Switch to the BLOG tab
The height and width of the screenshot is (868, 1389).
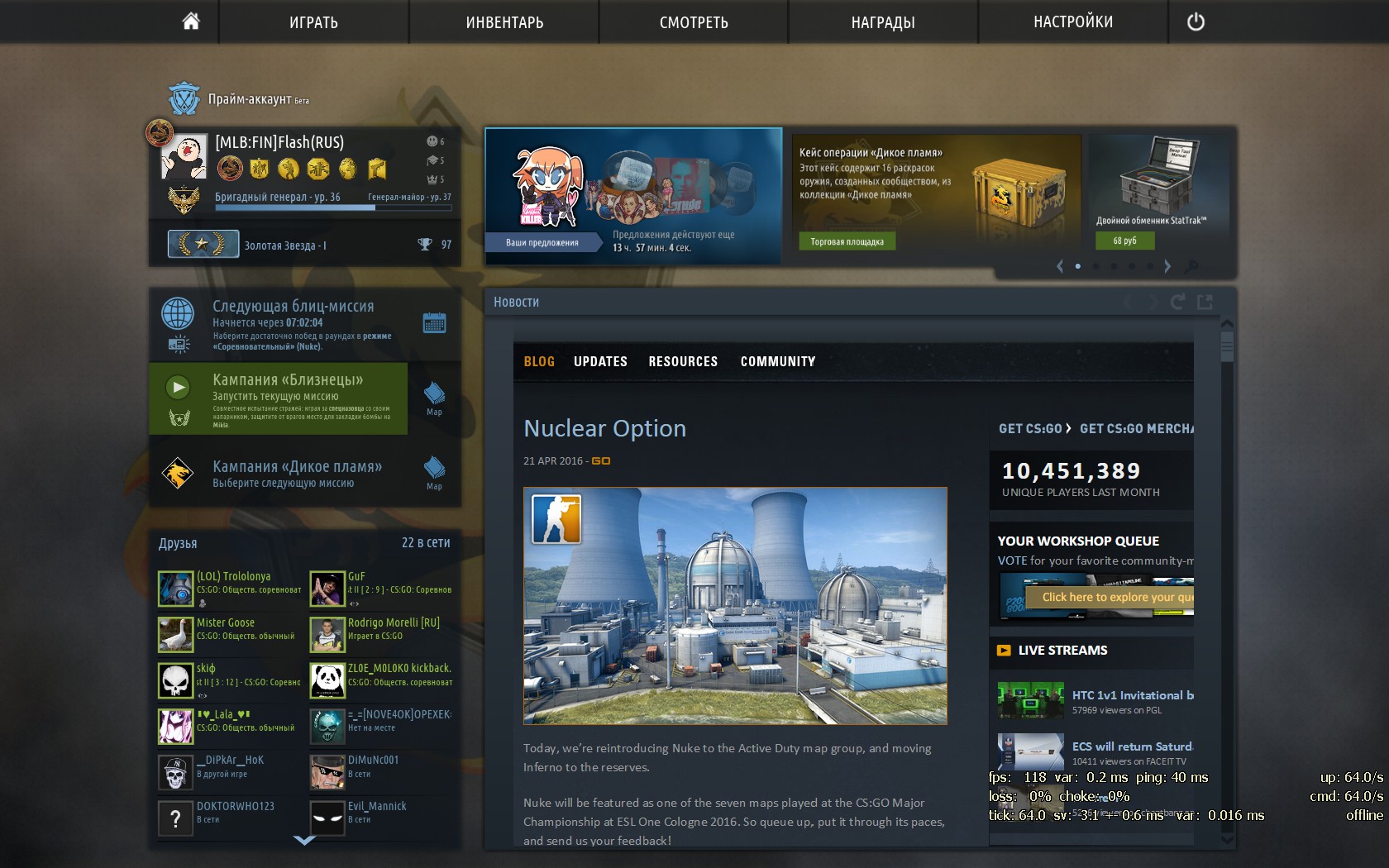click(x=539, y=361)
